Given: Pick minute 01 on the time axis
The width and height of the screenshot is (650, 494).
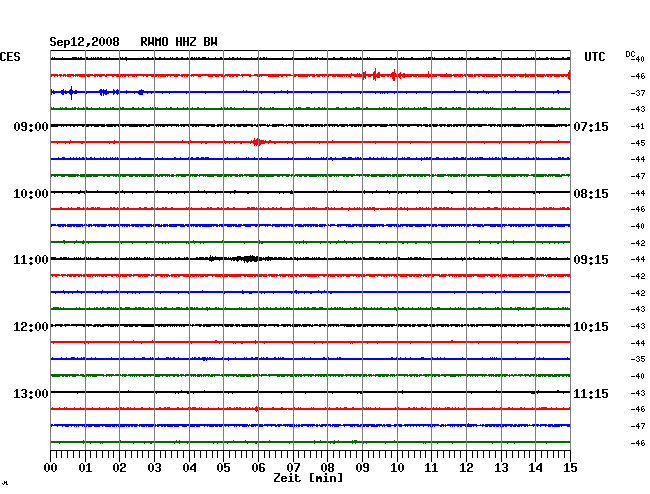Looking at the screenshot, I should pos(85,467).
